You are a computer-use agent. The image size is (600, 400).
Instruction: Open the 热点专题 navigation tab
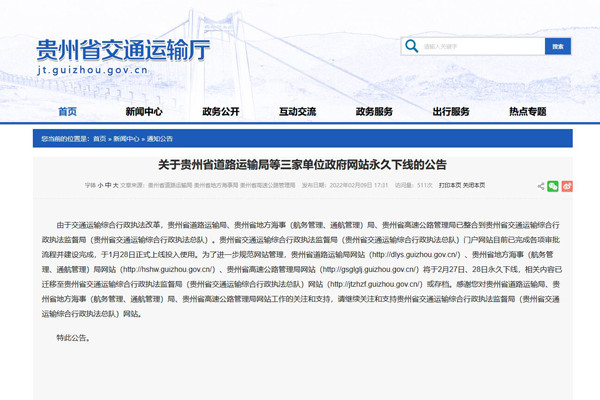(x=528, y=111)
